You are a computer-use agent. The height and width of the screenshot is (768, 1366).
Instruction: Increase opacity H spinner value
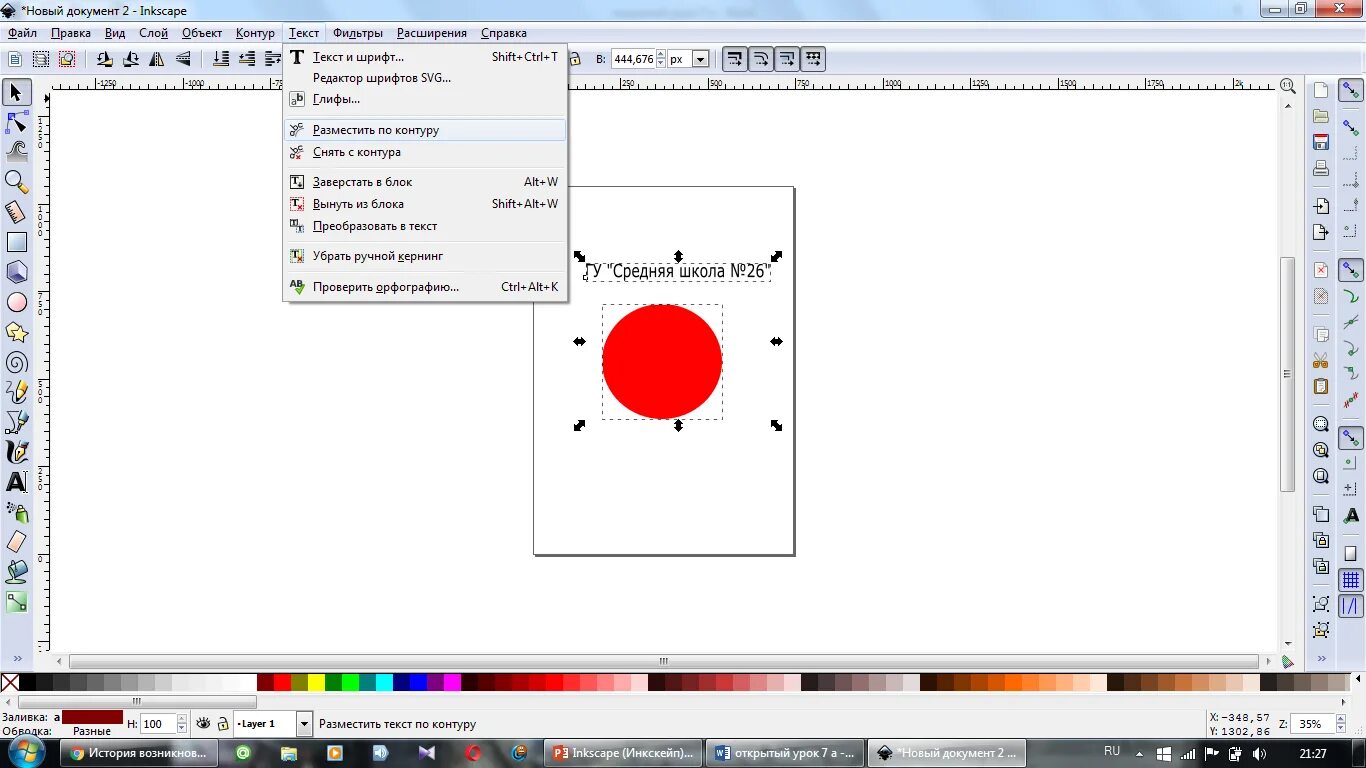tap(181, 718)
